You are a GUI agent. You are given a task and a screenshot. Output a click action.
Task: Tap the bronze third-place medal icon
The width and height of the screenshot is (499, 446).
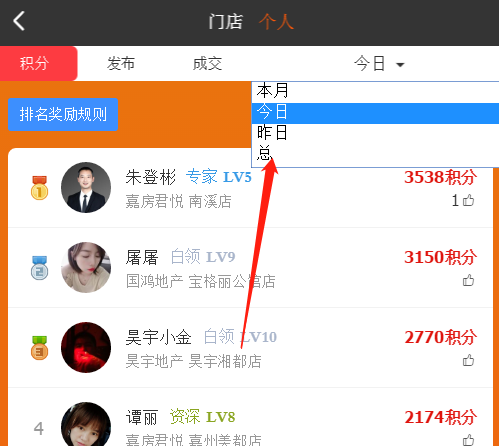pos(39,348)
